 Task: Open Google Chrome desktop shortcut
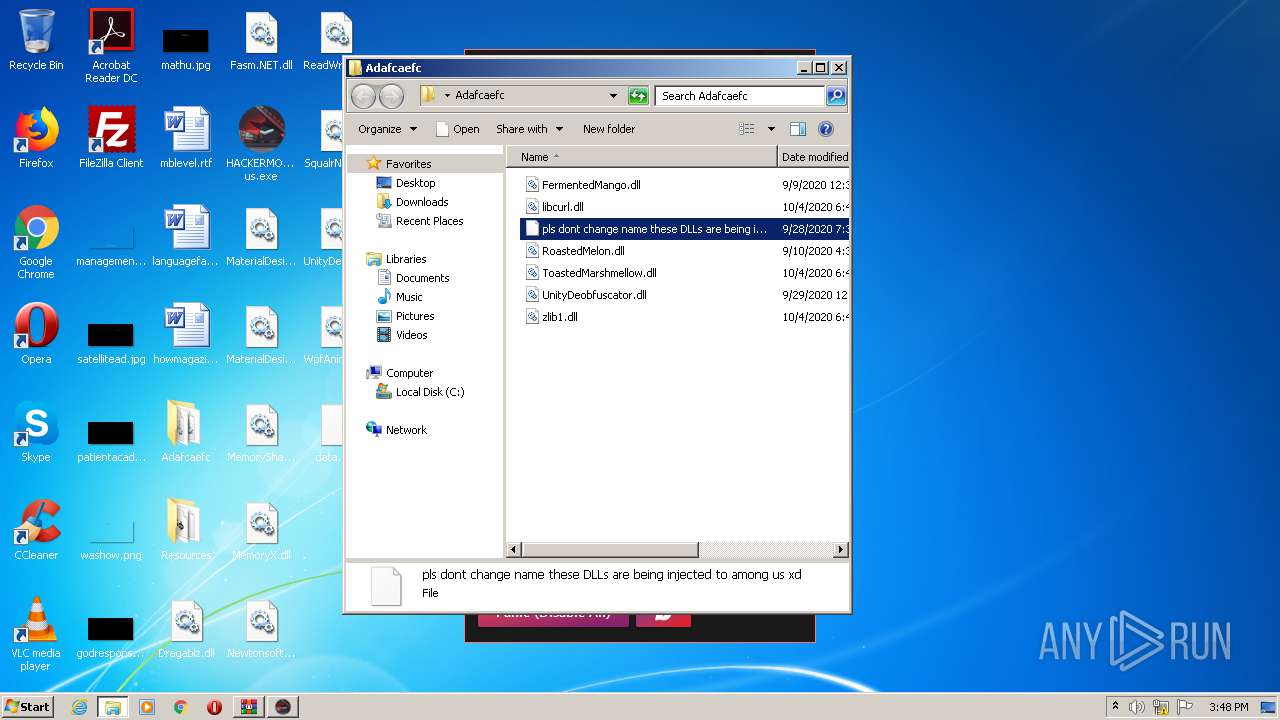[x=36, y=242]
